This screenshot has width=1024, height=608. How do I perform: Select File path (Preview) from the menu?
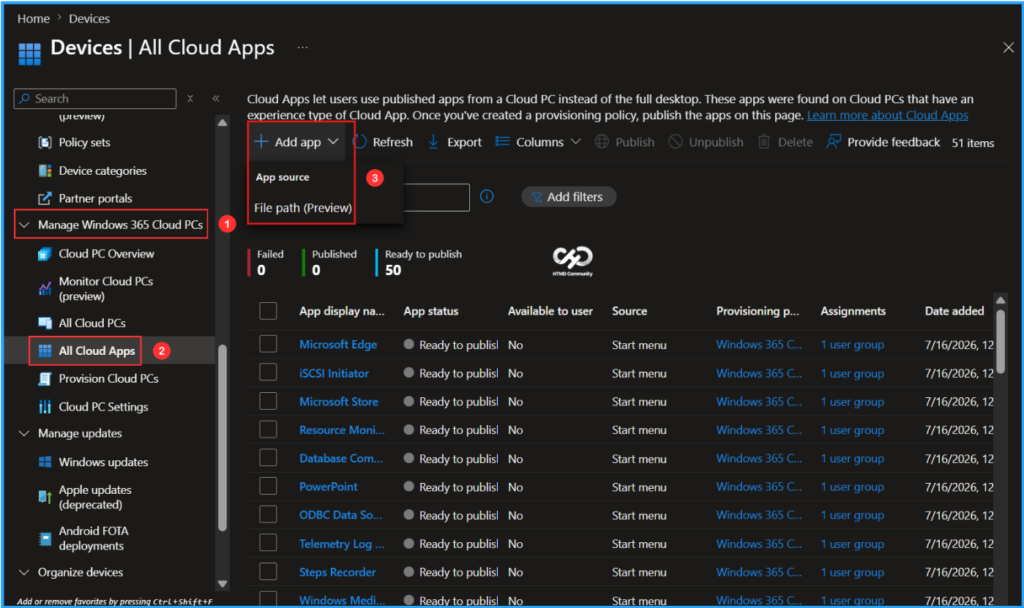(x=303, y=208)
